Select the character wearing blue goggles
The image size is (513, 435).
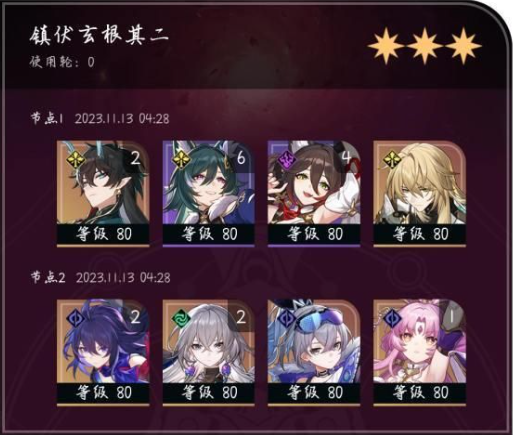coord(314,353)
